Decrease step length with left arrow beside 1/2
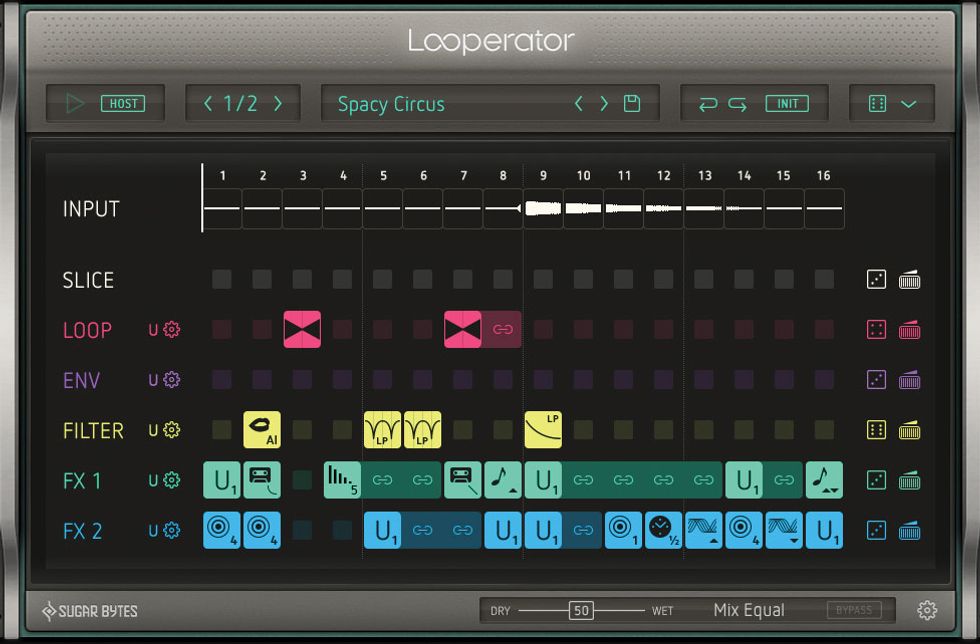Image resolution: width=980 pixels, height=644 pixels. click(x=208, y=103)
